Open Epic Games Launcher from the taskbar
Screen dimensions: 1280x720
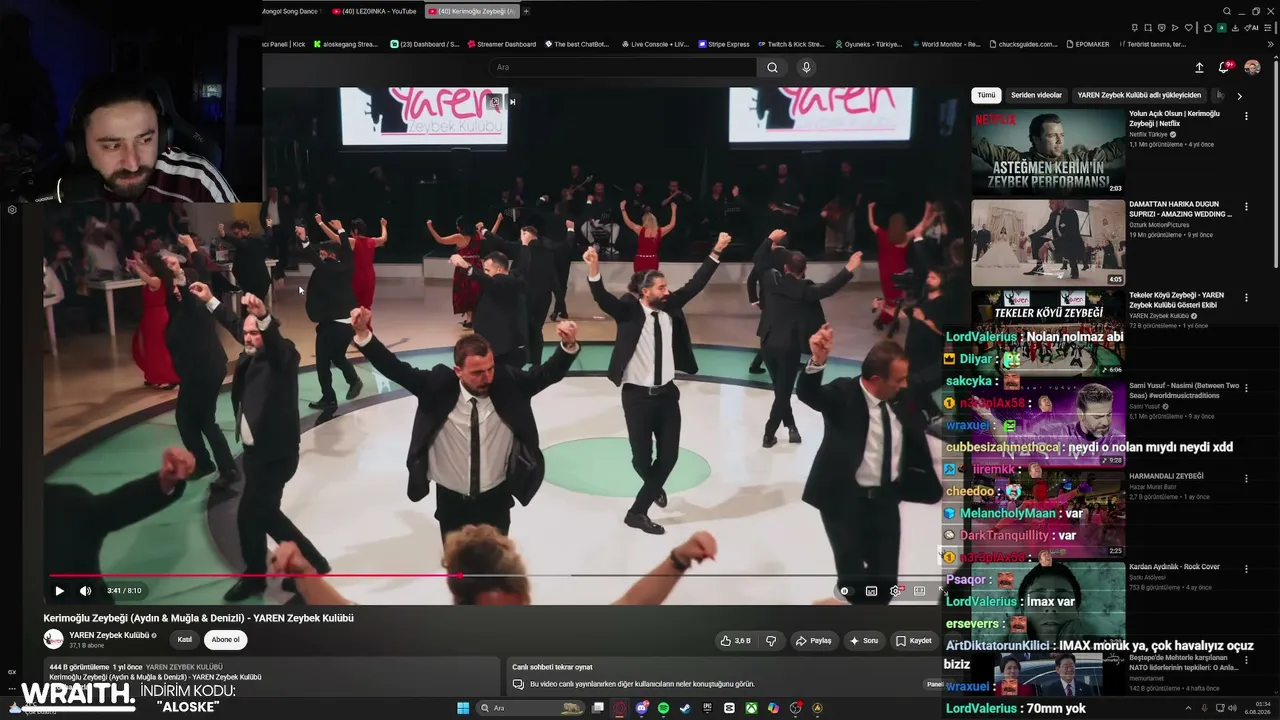pyautogui.click(x=707, y=708)
